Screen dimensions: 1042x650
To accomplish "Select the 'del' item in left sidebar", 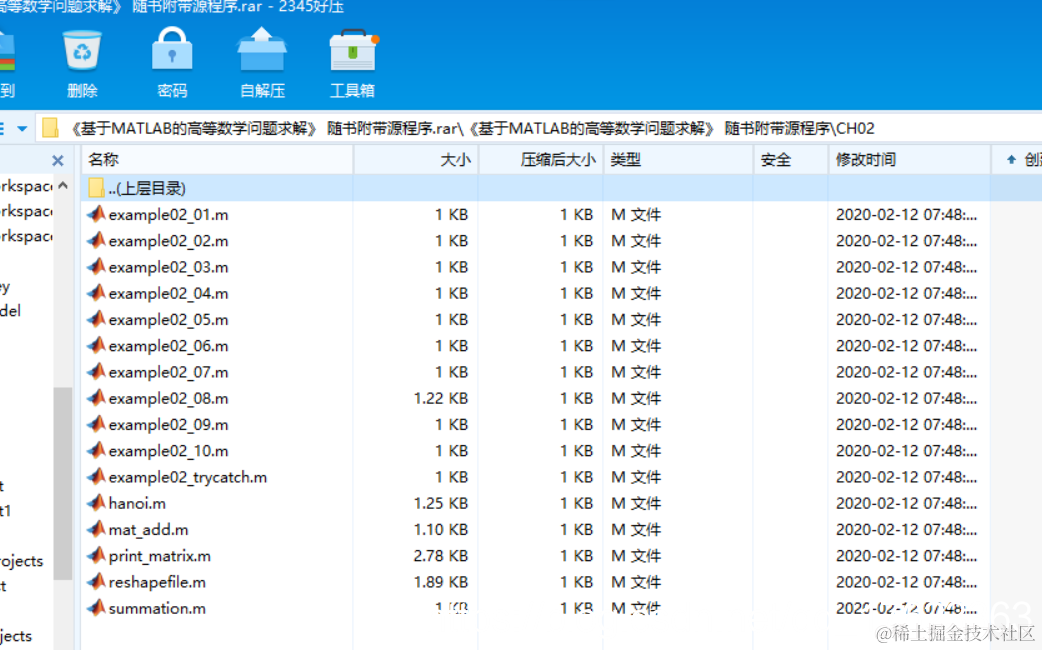I will click(x=10, y=310).
